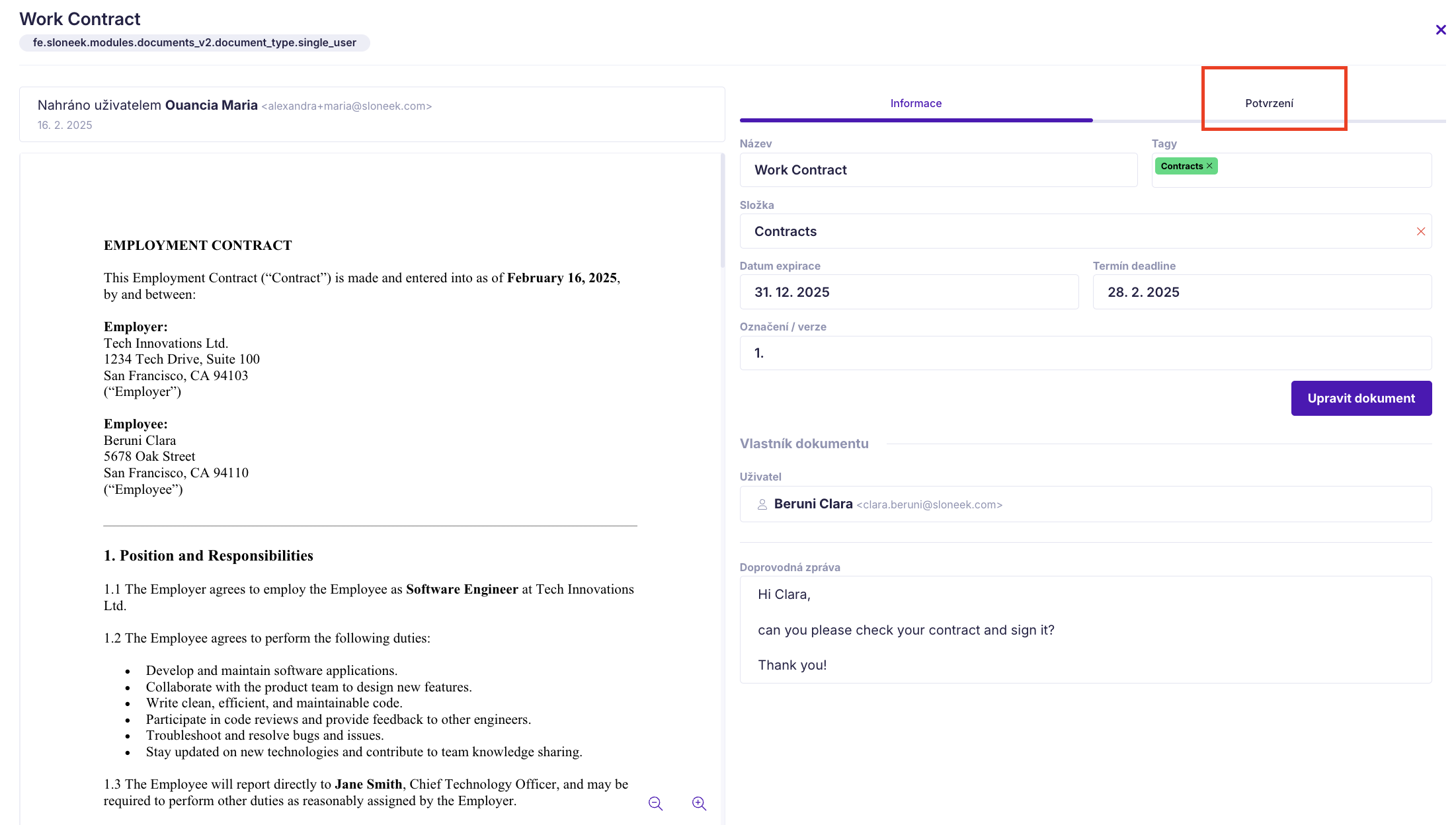Zoom in the document preview
Viewport: 1456px width, 825px height.
click(x=699, y=803)
